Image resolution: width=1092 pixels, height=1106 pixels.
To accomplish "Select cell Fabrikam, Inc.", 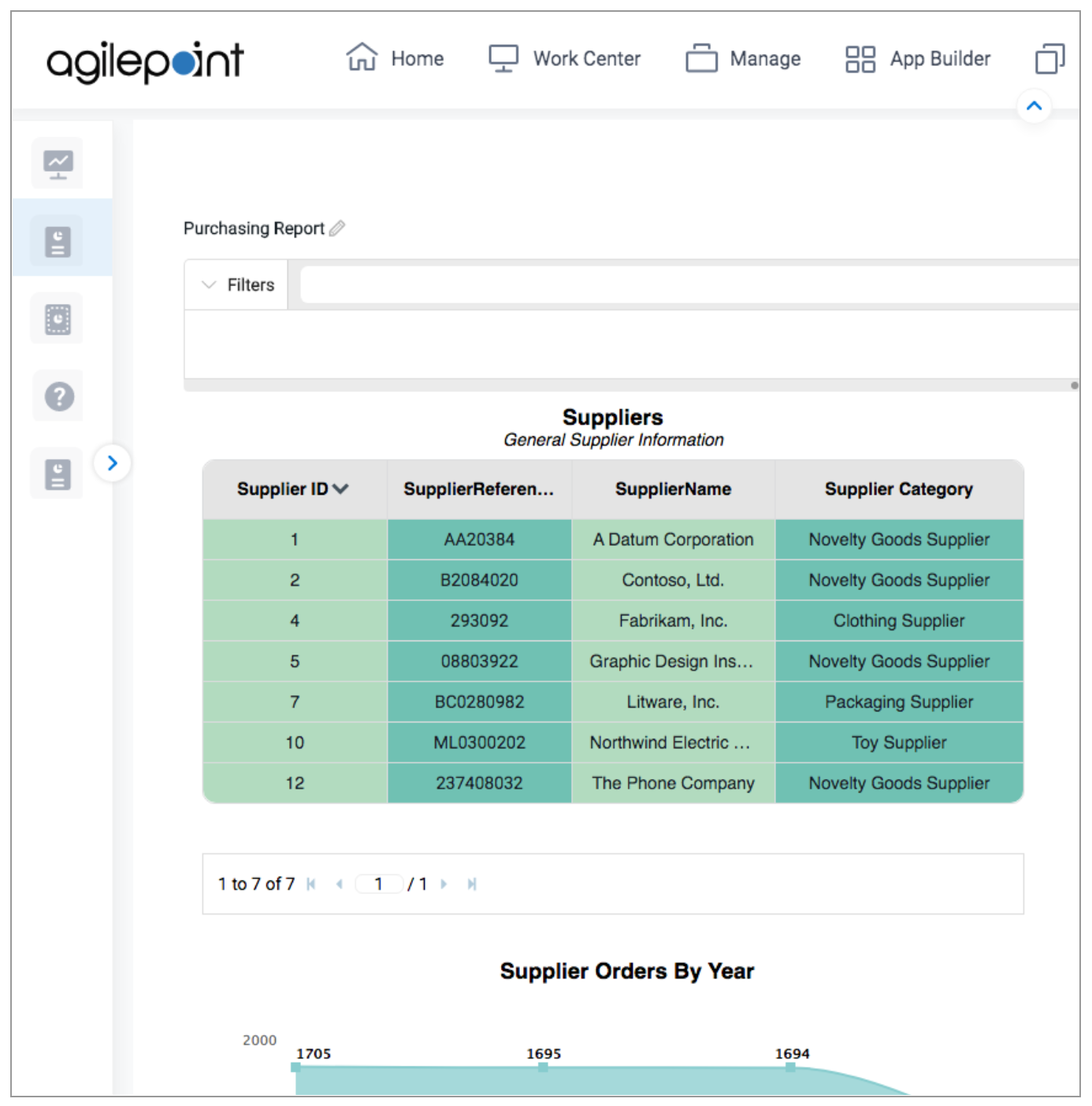I will click(674, 621).
